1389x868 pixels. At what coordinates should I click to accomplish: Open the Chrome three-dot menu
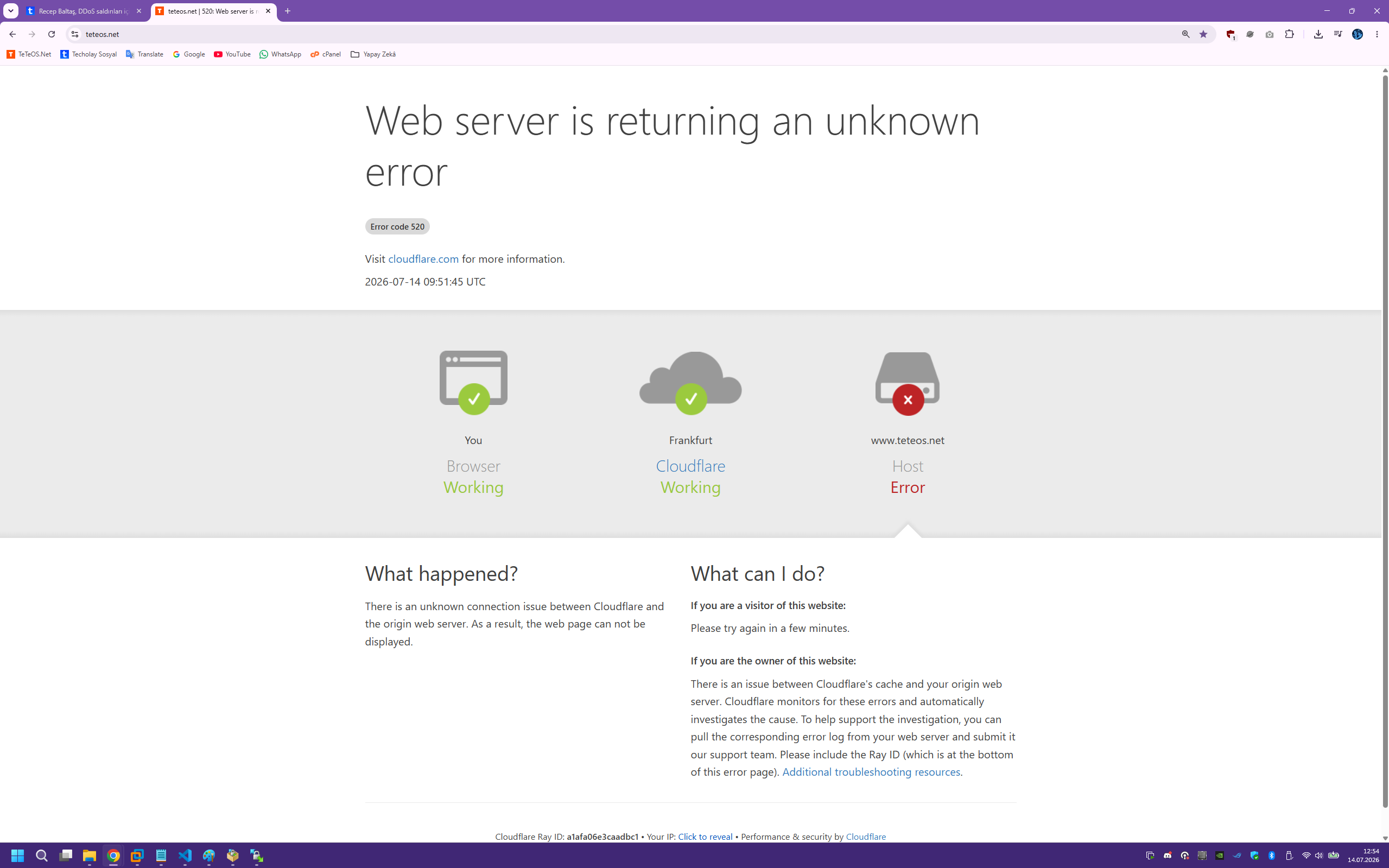(x=1377, y=34)
